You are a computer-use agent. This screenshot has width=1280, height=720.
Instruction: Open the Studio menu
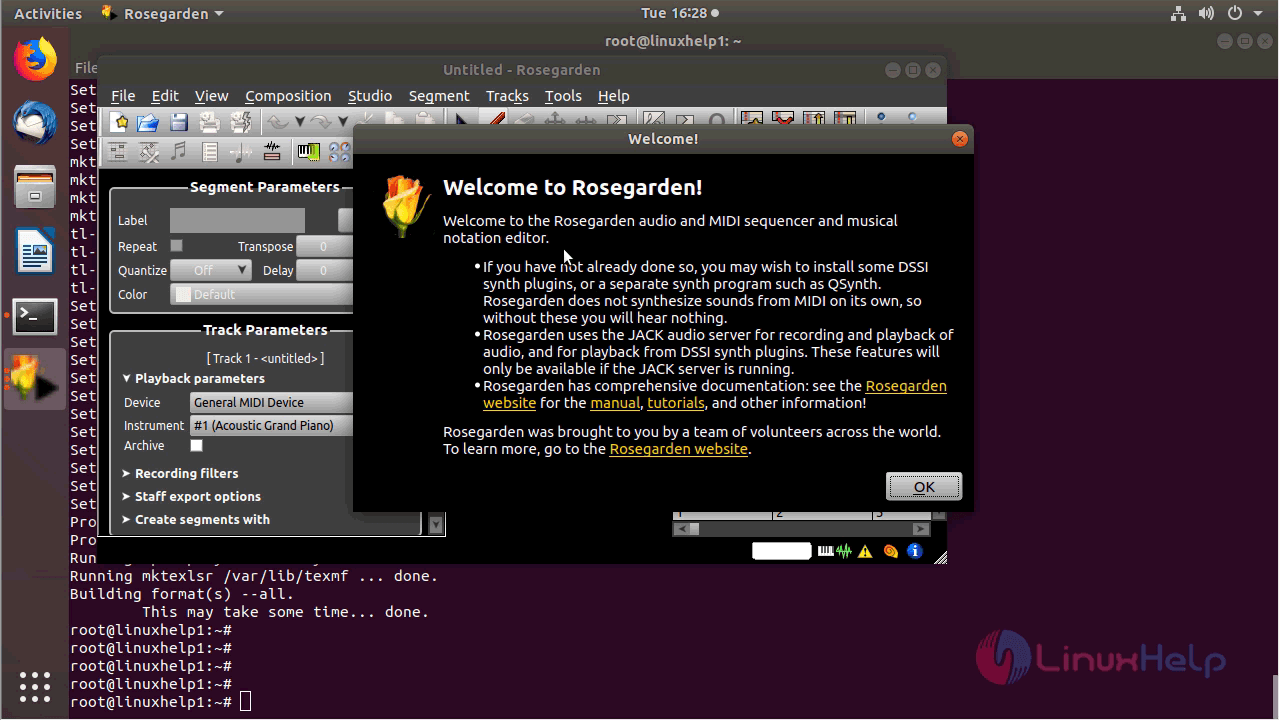tap(370, 96)
